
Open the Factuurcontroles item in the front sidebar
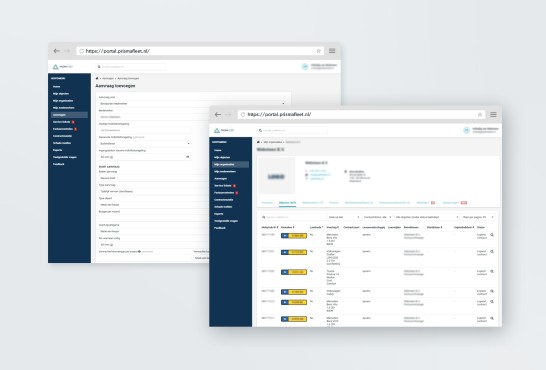pos(224,192)
